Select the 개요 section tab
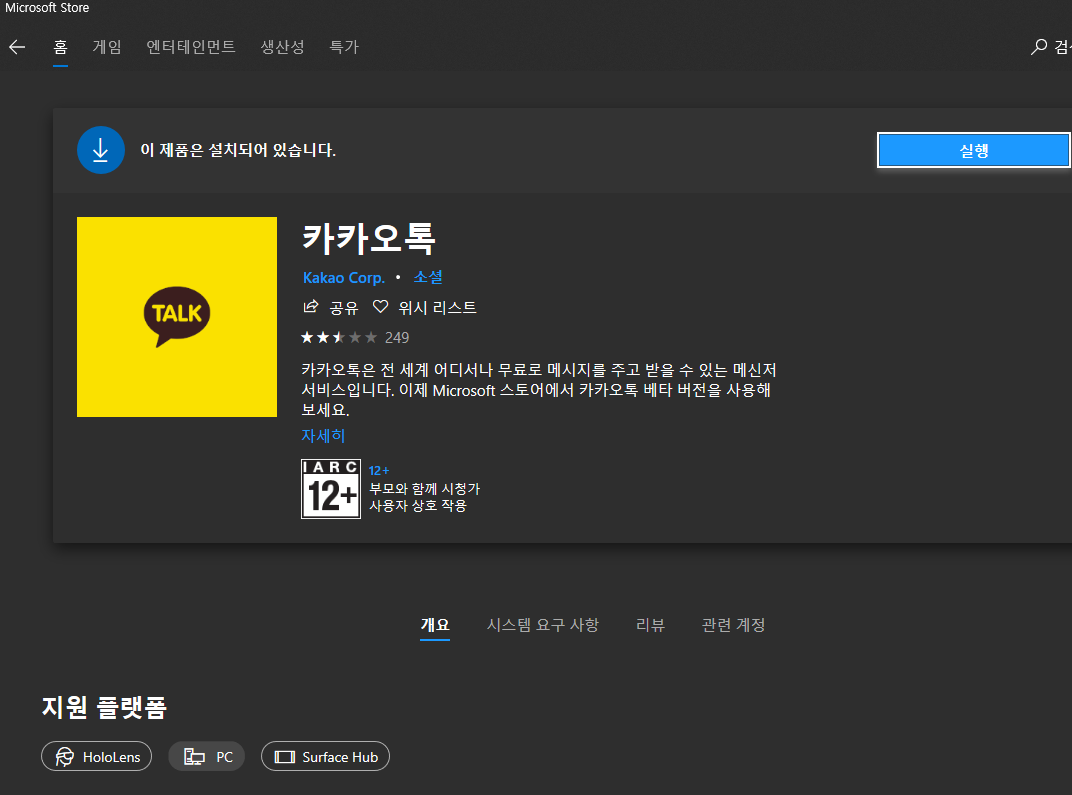This screenshot has height=795, width=1072. (435, 625)
